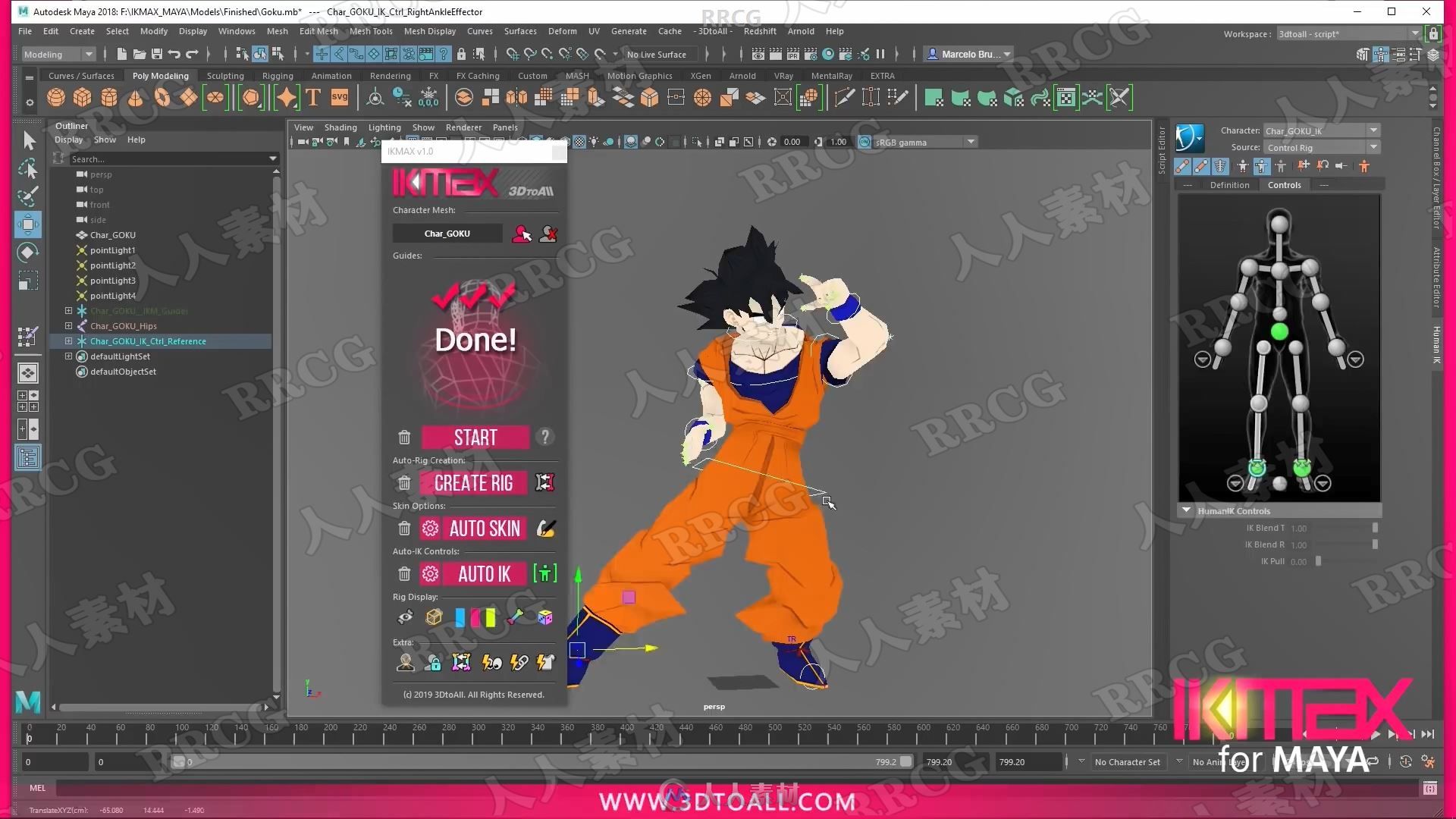The image size is (1456, 819).
Task: Click the trash icon beside CREATE RIG
Action: pos(404,483)
